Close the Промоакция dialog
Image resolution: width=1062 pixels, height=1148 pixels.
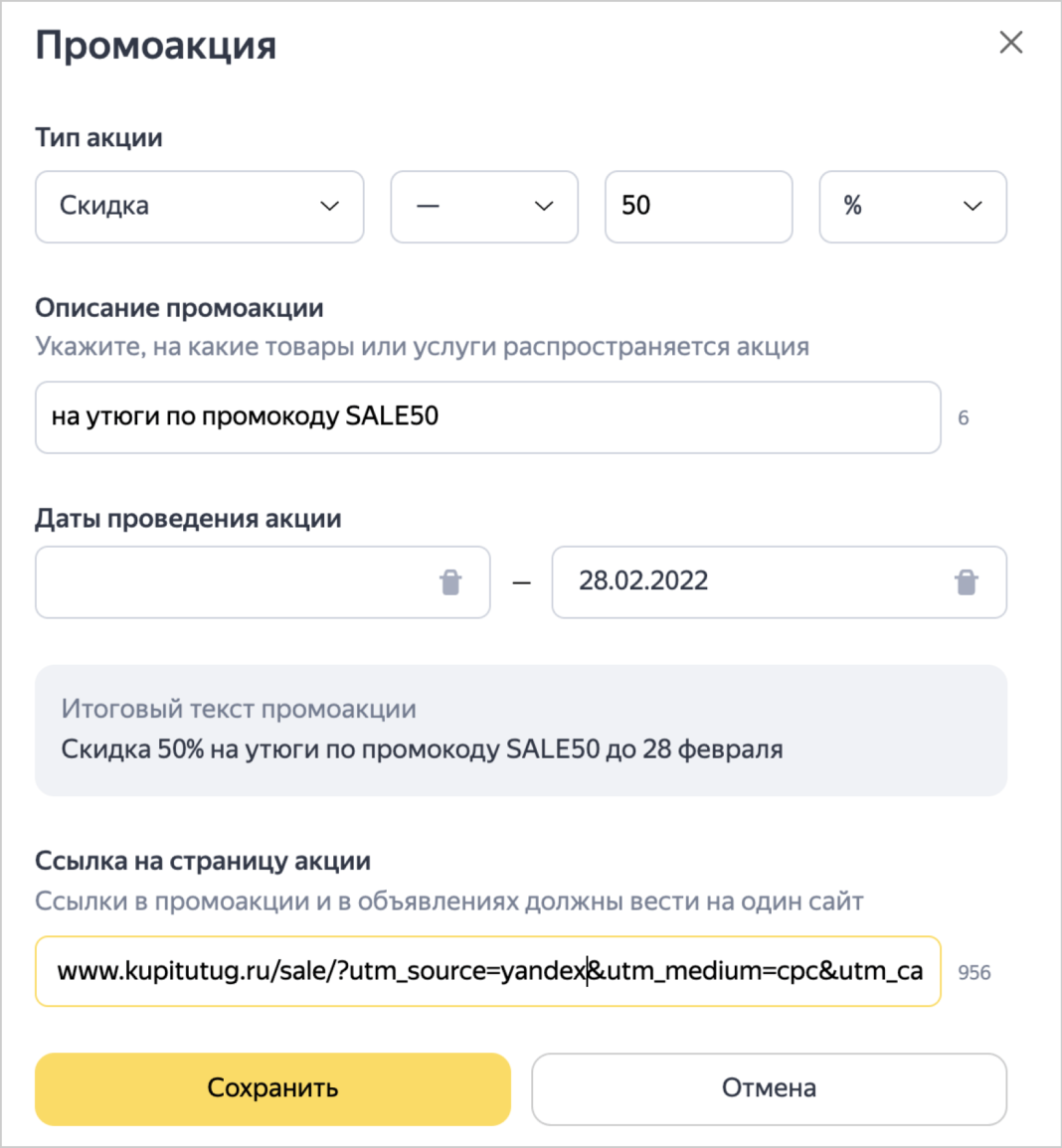pyautogui.click(x=1010, y=43)
